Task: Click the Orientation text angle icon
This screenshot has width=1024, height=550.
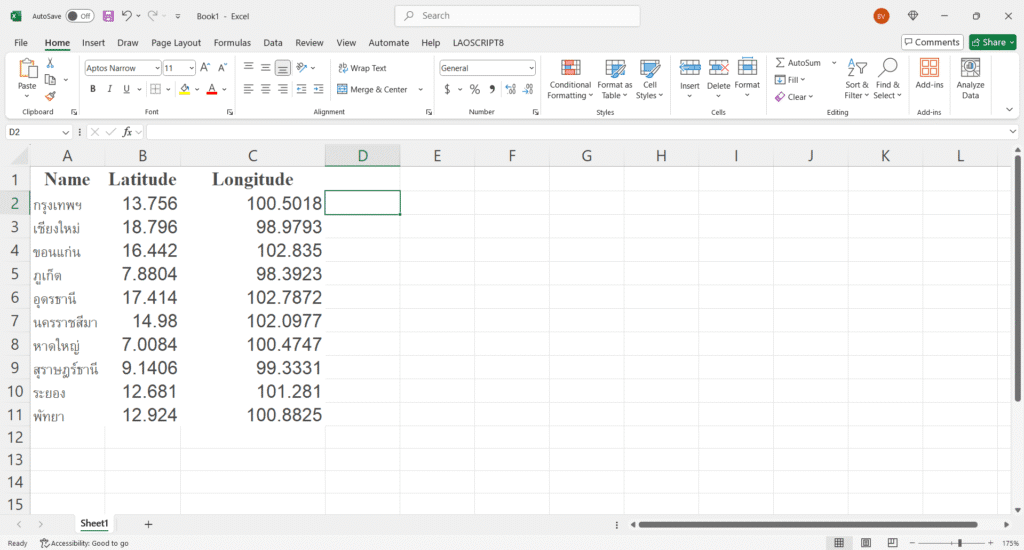Action: 302,67
